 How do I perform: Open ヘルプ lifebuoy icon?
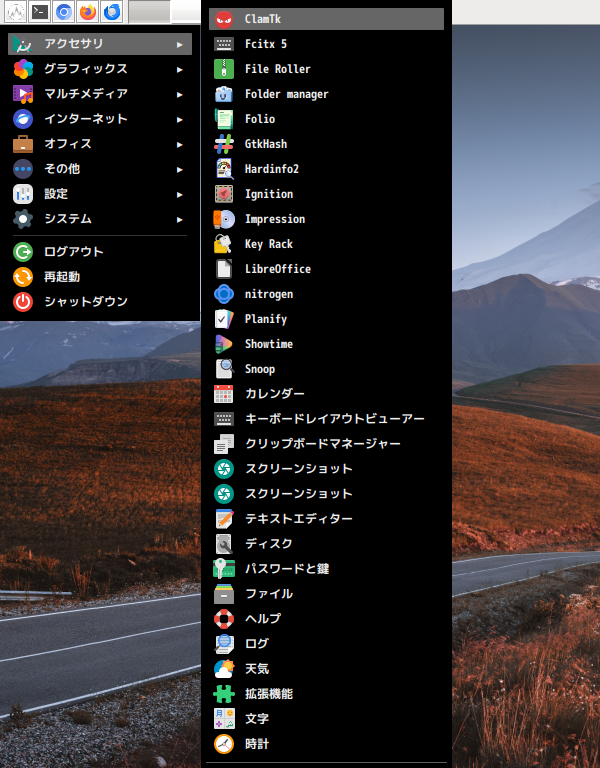point(224,619)
